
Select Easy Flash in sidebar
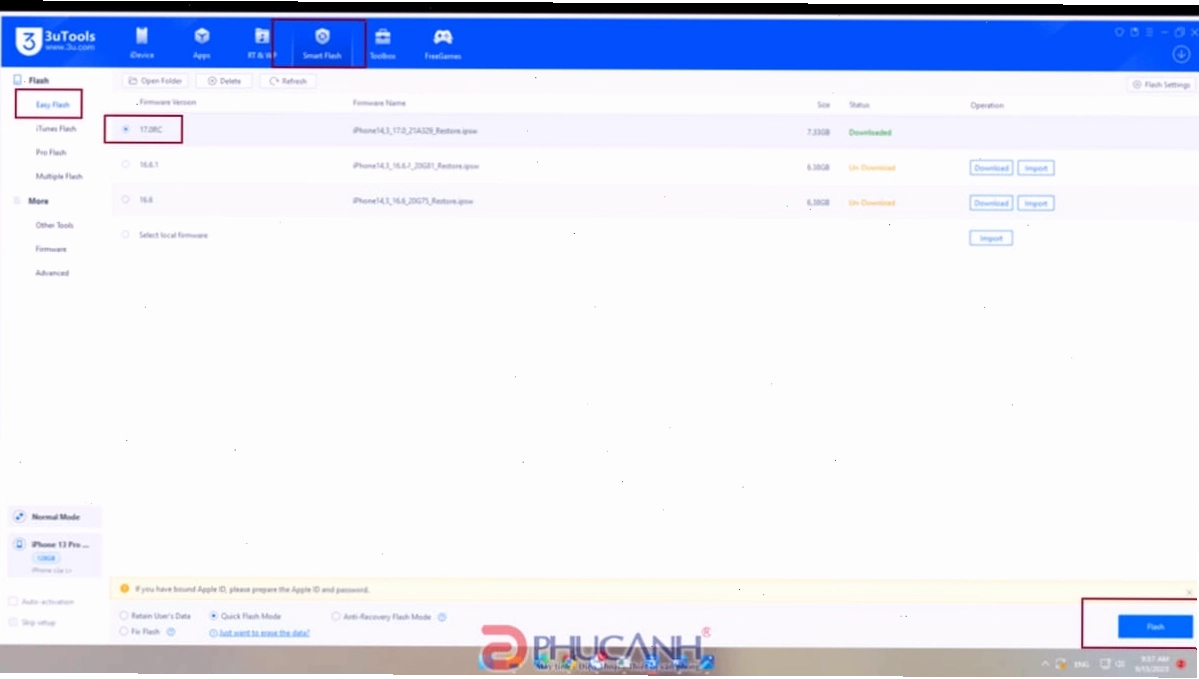pos(53,104)
